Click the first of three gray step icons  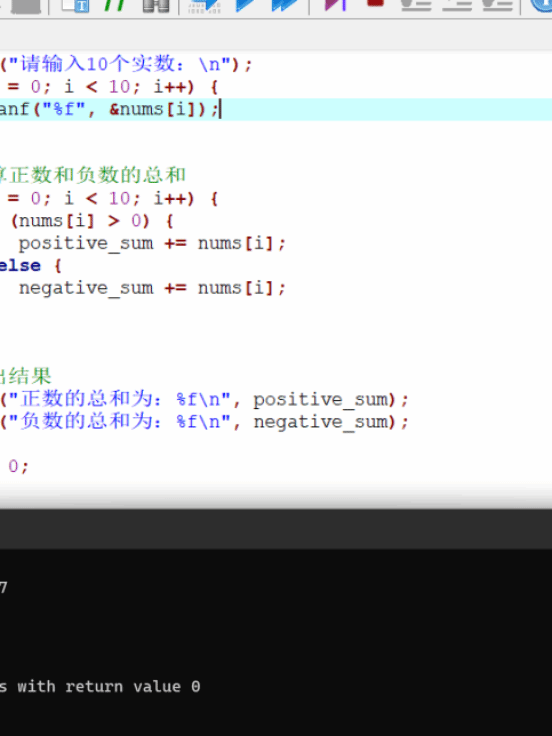(x=416, y=6)
